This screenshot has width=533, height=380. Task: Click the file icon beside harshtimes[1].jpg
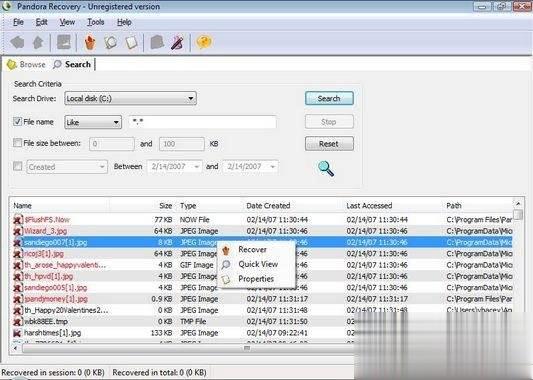click(x=18, y=333)
